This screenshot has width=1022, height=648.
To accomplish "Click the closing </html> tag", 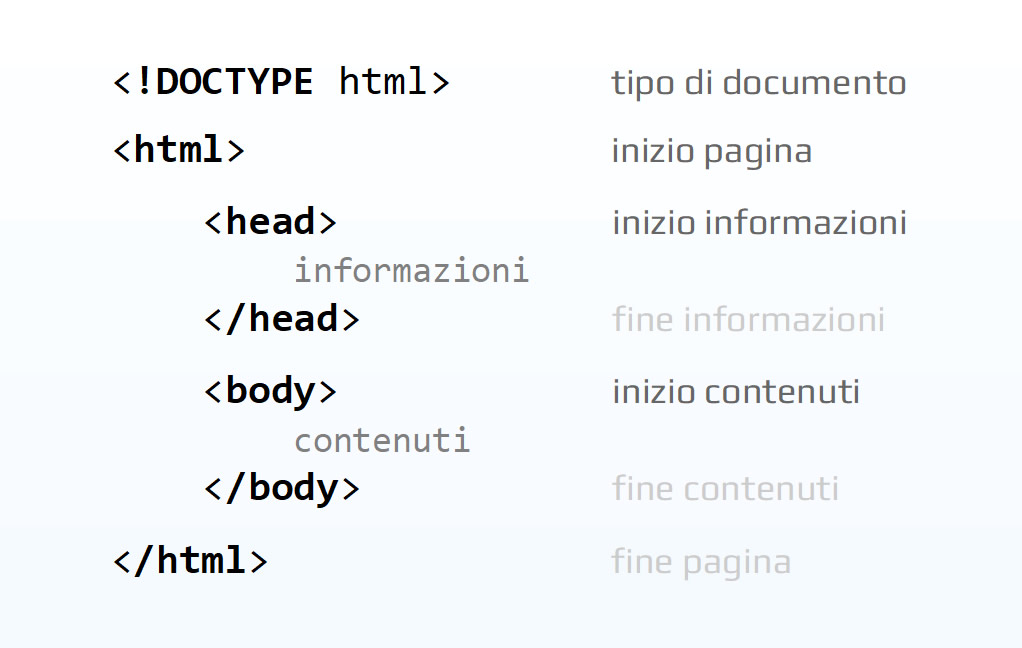I will click(190, 561).
